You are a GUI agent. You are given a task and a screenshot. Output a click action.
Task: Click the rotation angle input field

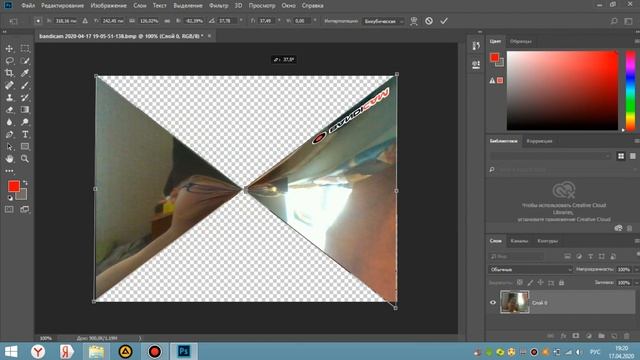(x=227, y=21)
